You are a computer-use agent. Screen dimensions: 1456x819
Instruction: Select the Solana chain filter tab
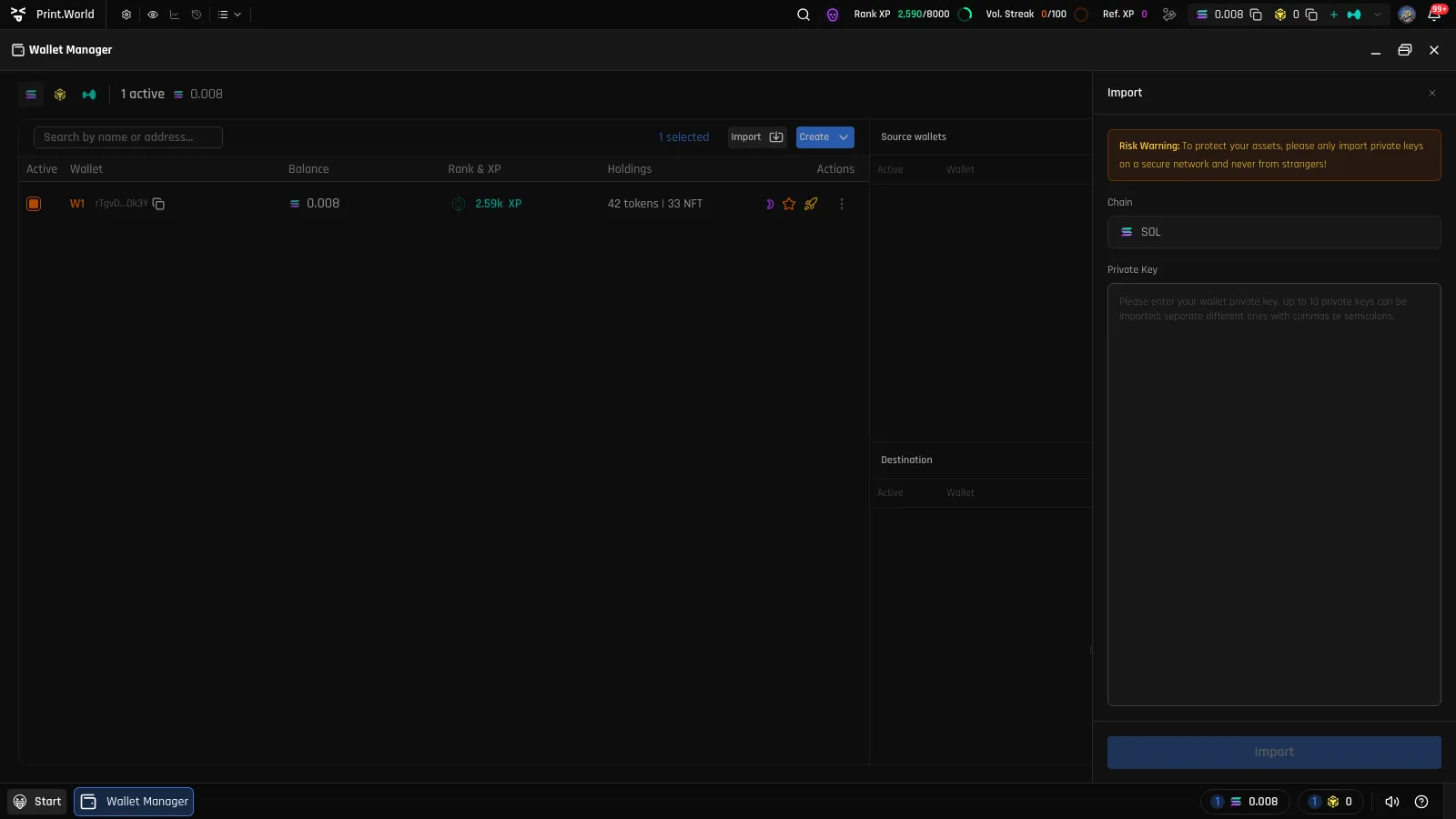pyautogui.click(x=31, y=95)
